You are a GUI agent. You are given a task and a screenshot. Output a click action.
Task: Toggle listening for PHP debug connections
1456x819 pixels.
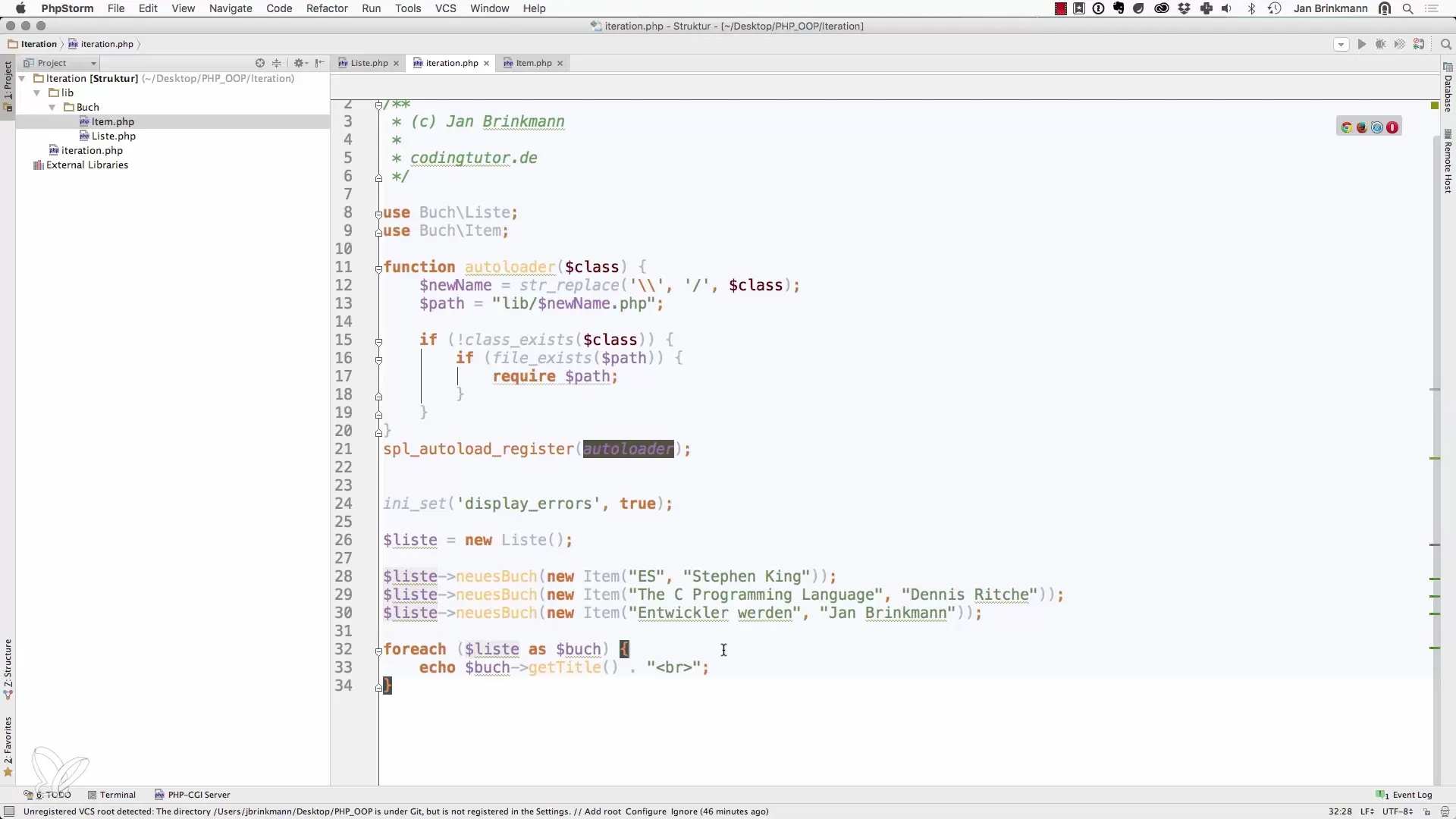point(1419,44)
